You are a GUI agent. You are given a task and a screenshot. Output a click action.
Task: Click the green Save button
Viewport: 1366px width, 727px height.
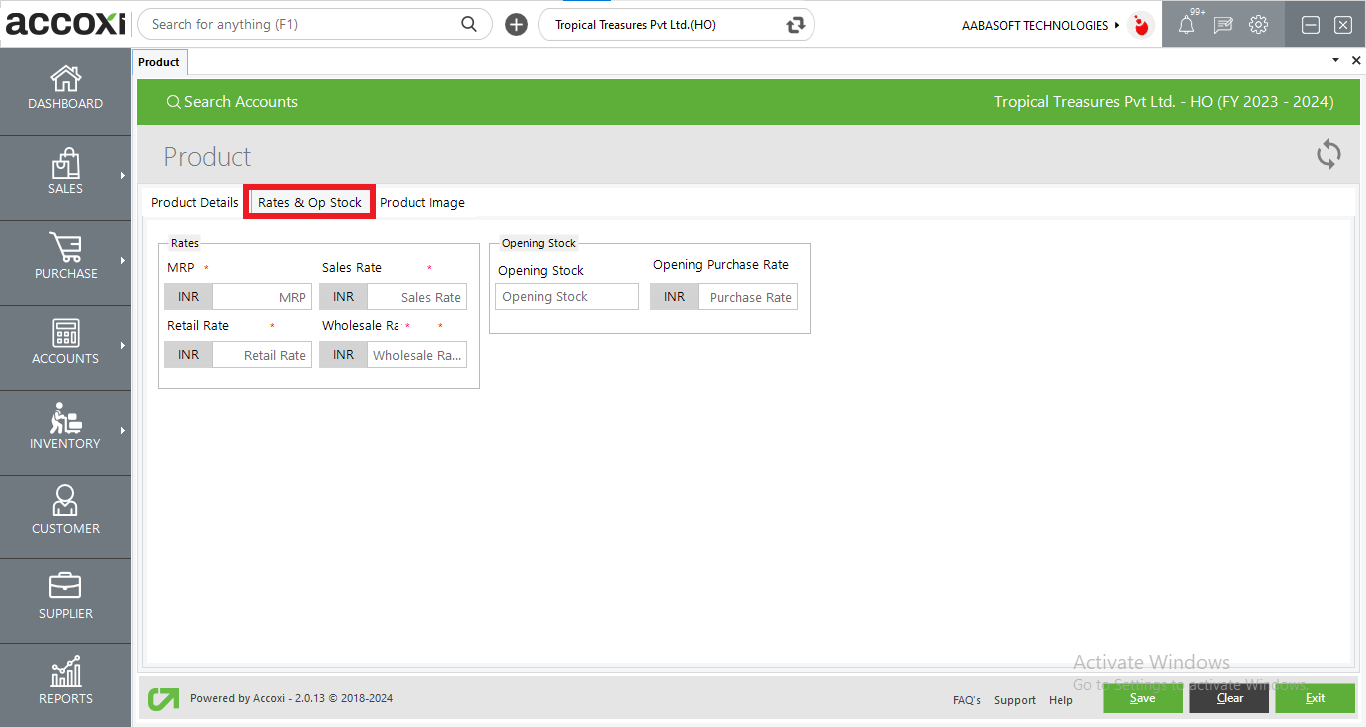(1142, 698)
